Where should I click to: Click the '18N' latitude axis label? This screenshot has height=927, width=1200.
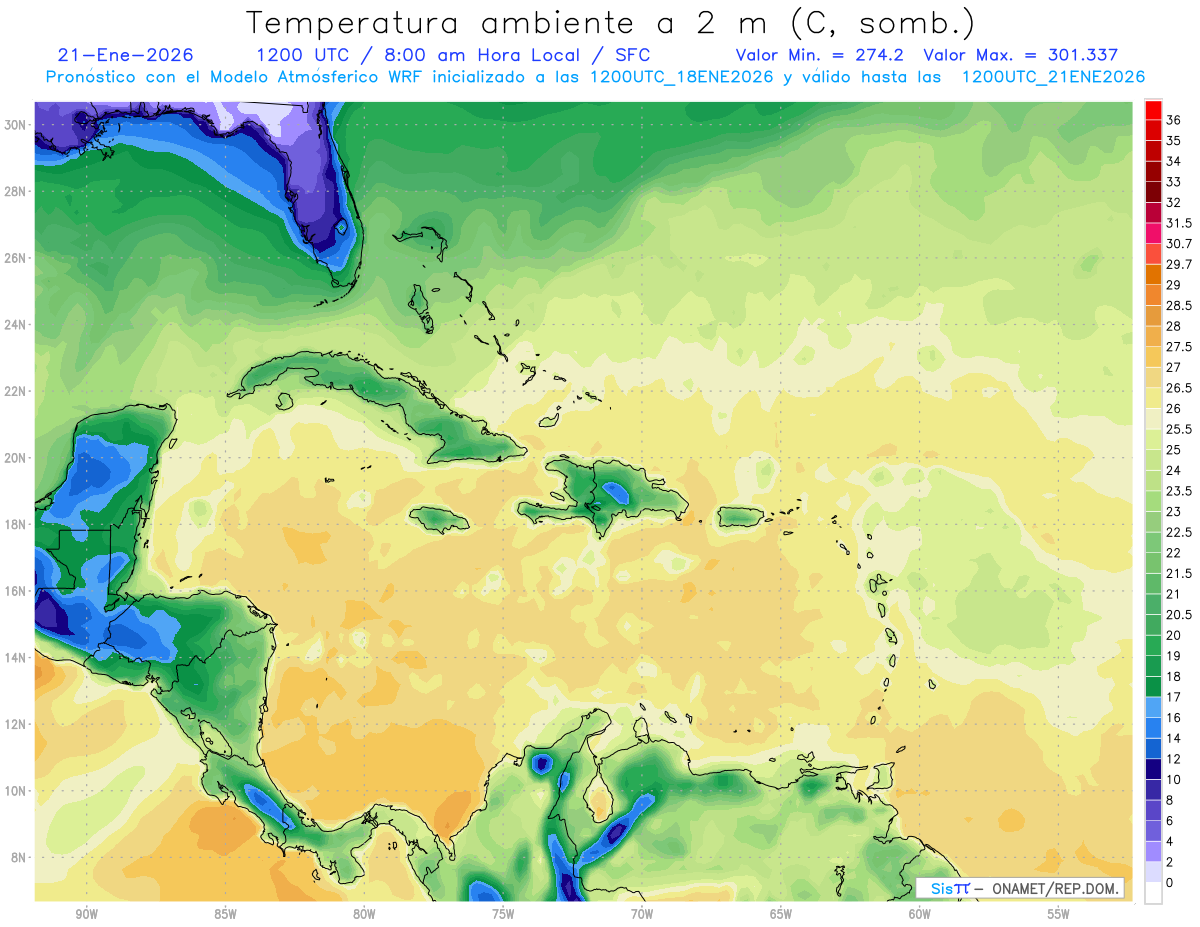click(x=16, y=524)
